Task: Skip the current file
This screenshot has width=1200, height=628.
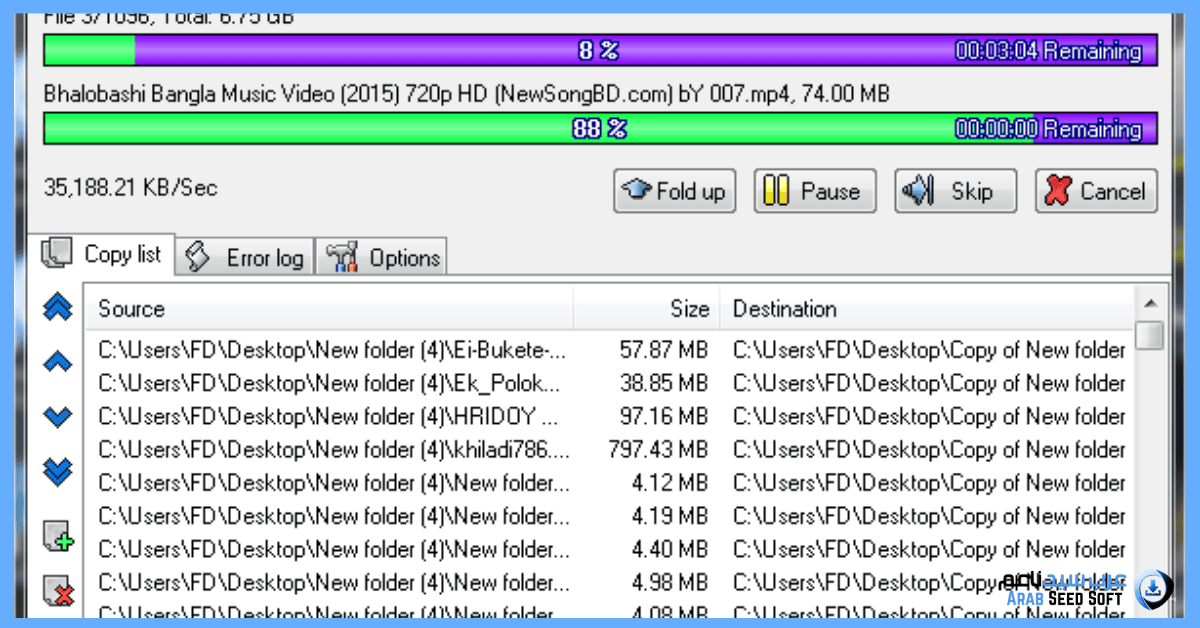Action: pyautogui.click(x=955, y=191)
